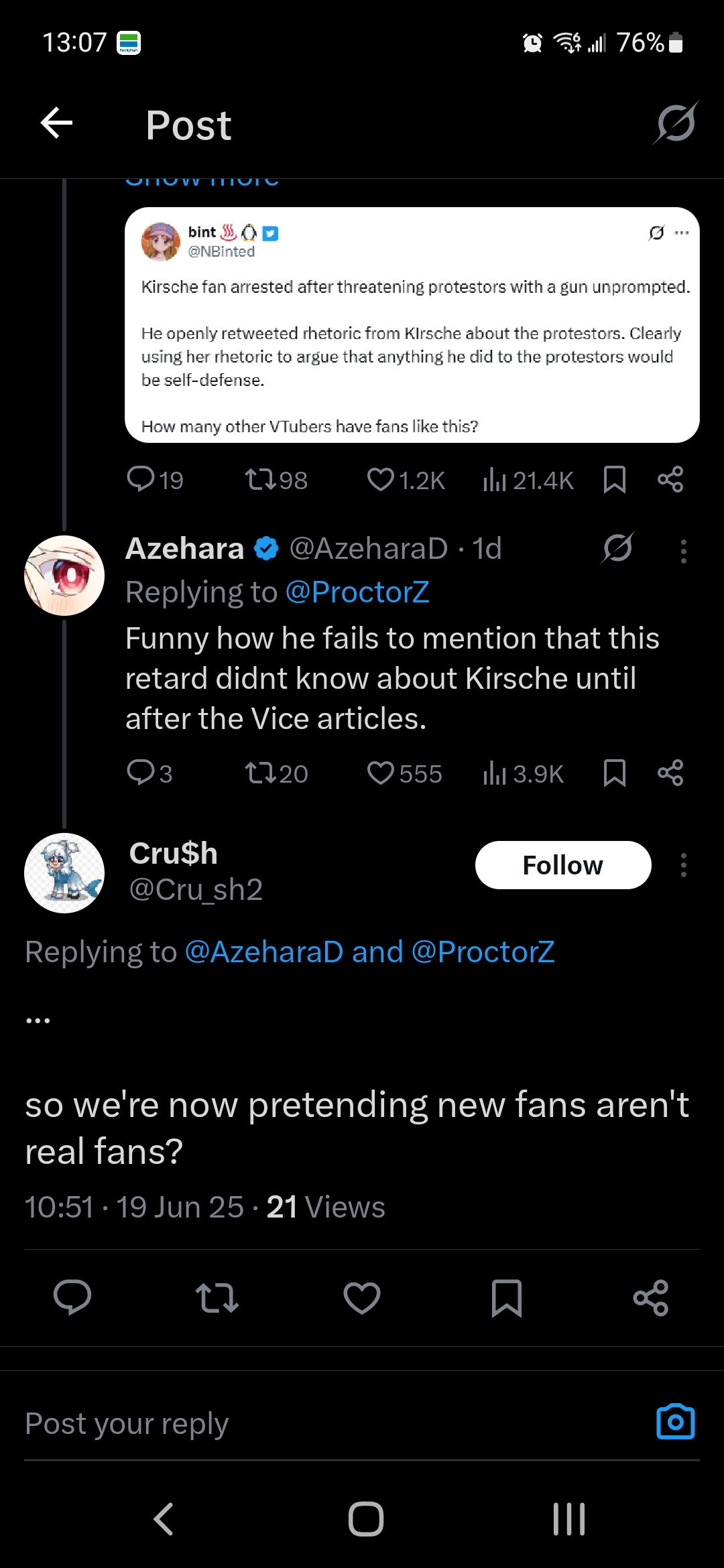Go back using the arrow beside Post
This screenshot has width=724, height=1568.
click(x=56, y=123)
